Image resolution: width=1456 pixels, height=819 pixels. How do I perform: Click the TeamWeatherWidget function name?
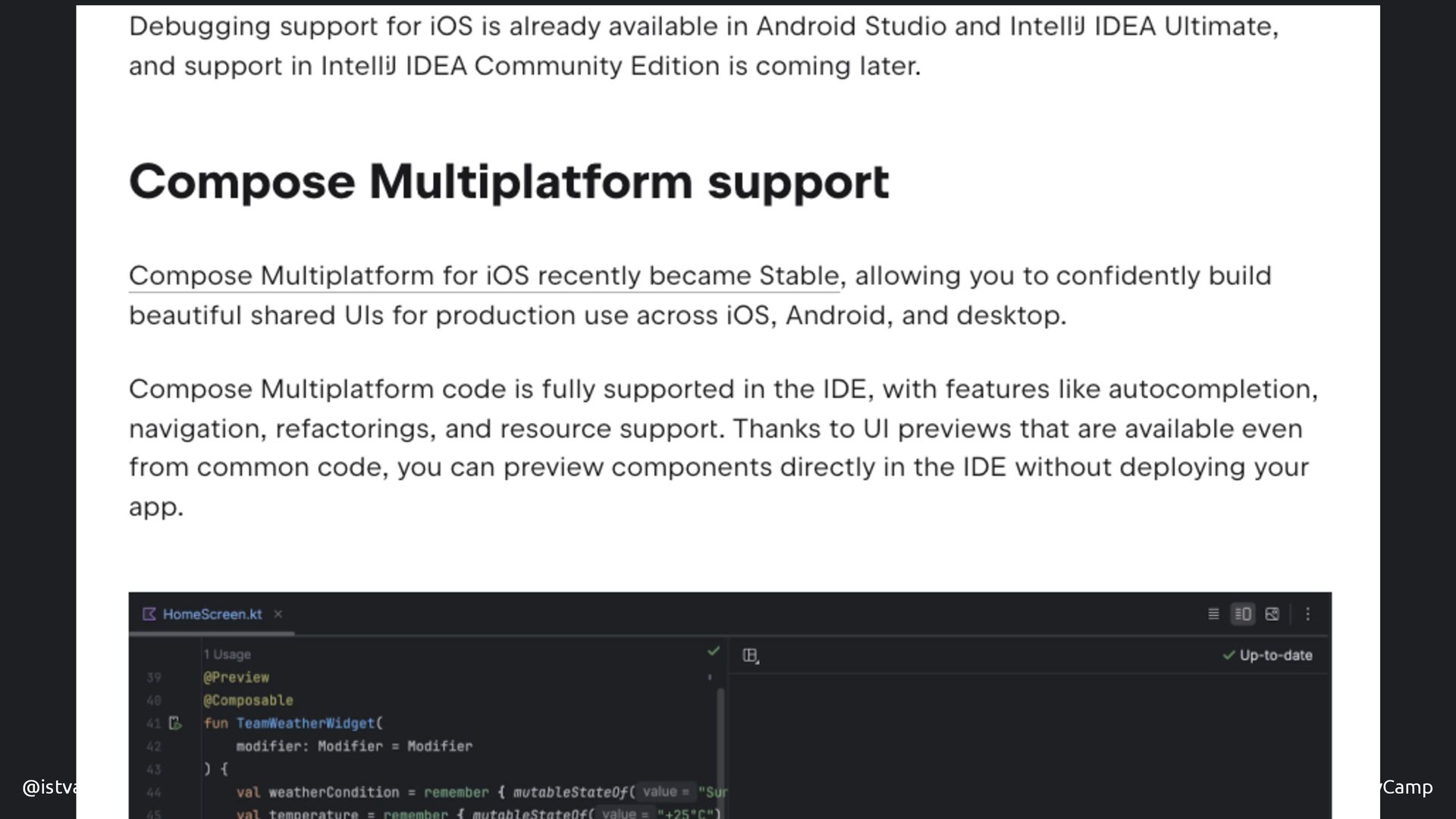coord(305,723)
